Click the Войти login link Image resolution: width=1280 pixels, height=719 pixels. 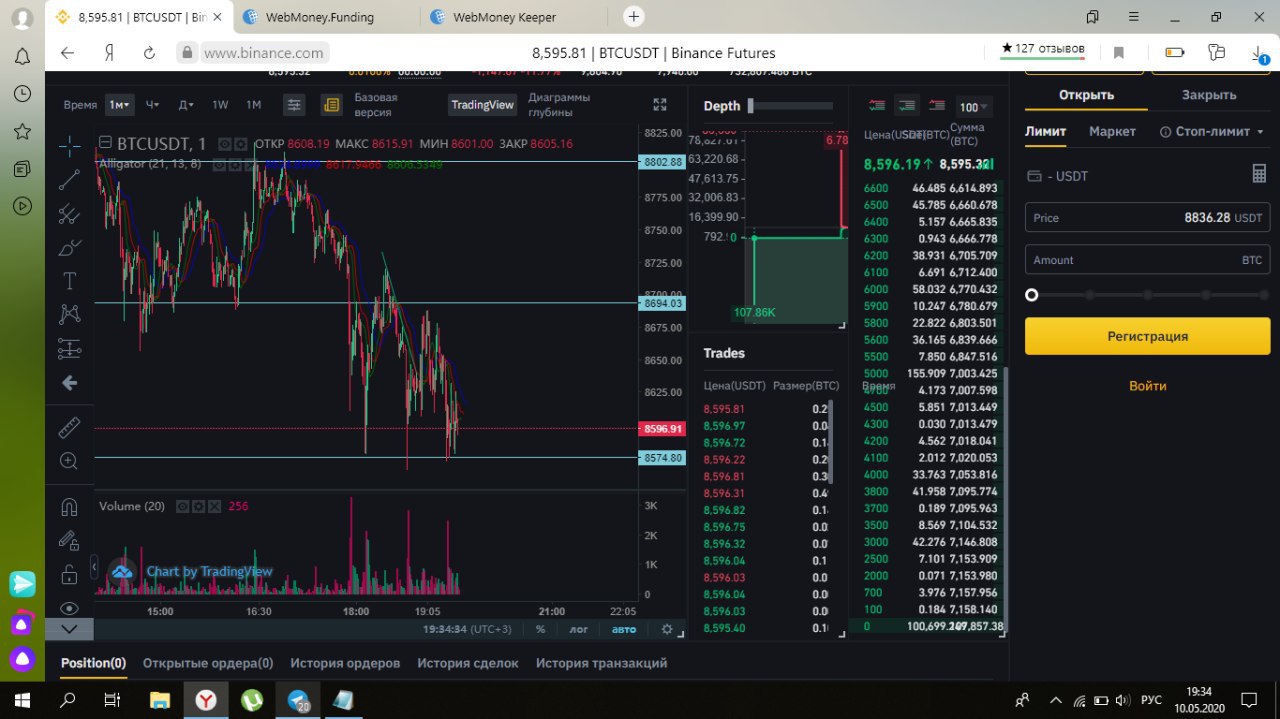[x=1148, y=386]
